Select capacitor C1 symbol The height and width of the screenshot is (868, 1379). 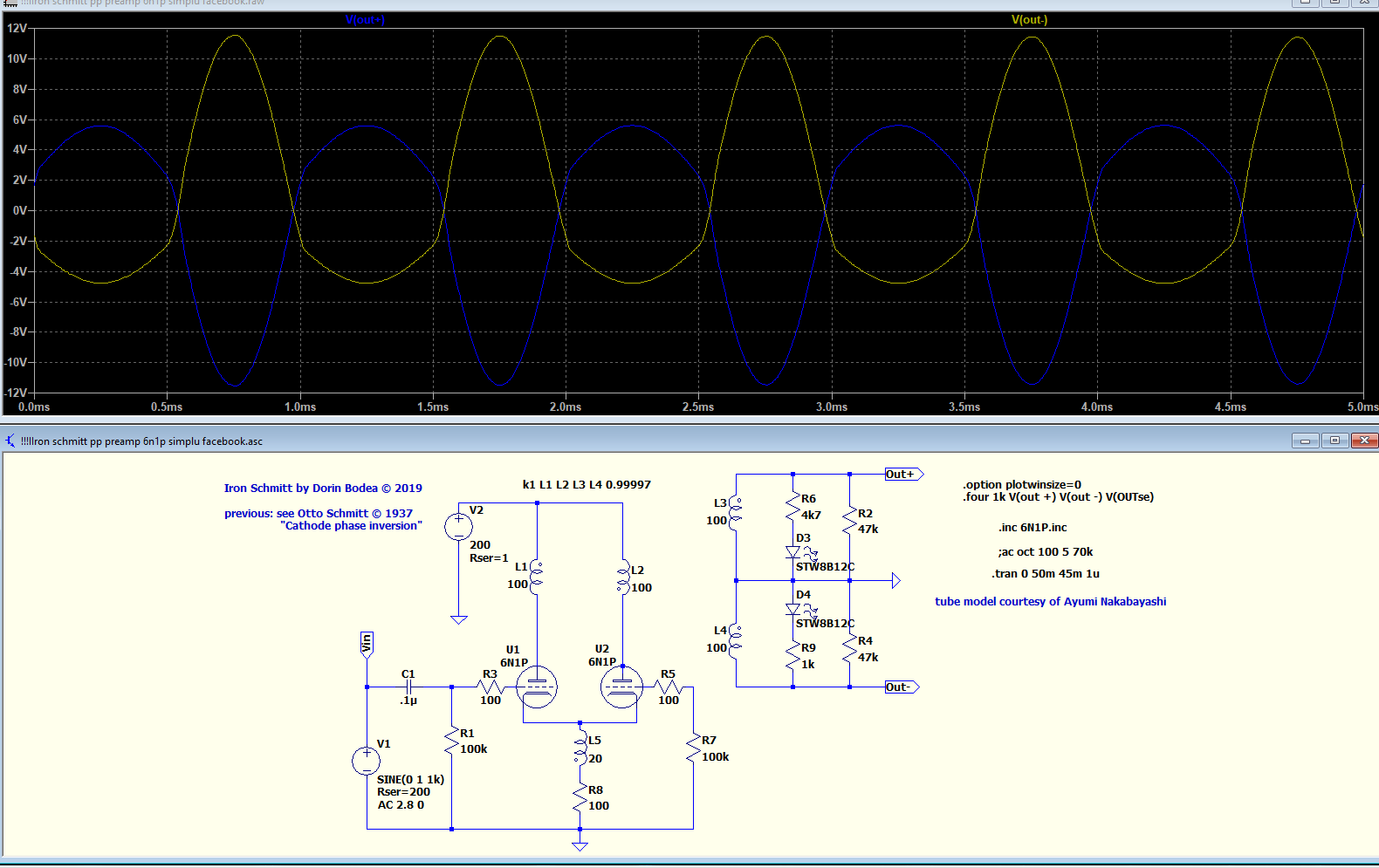click(x=408, y=687)
